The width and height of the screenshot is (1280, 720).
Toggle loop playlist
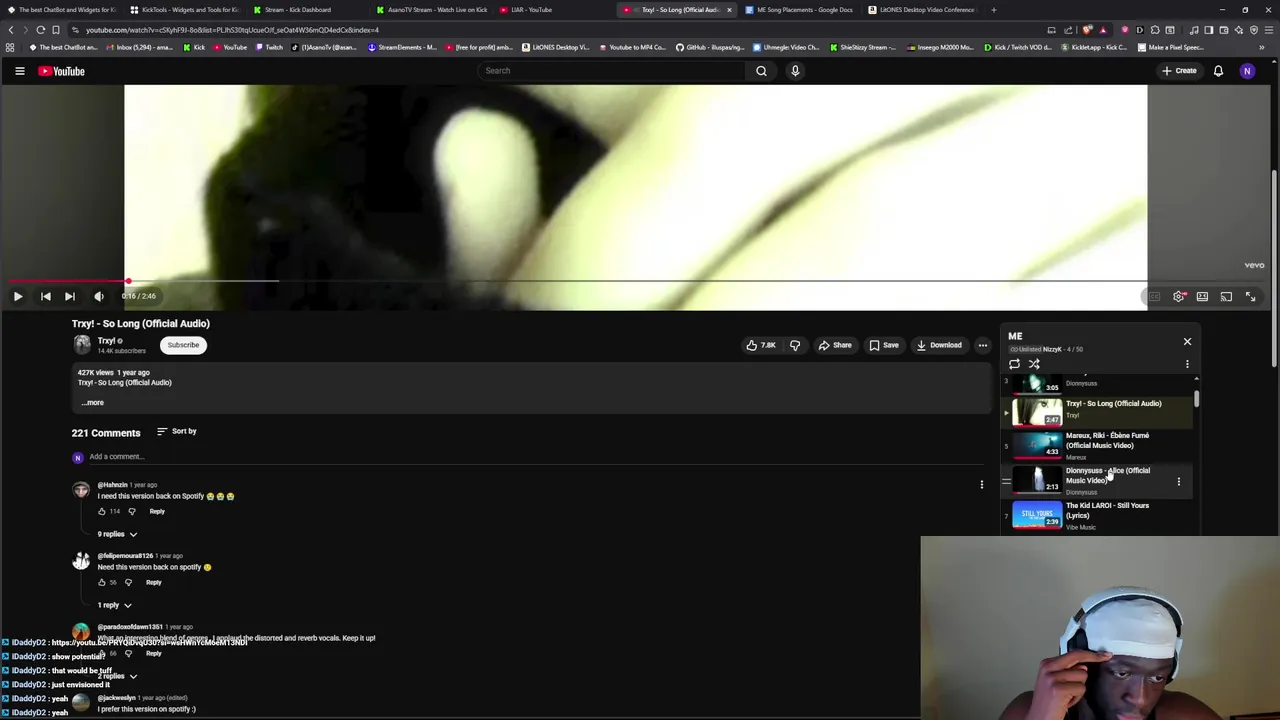point(1014,364)
